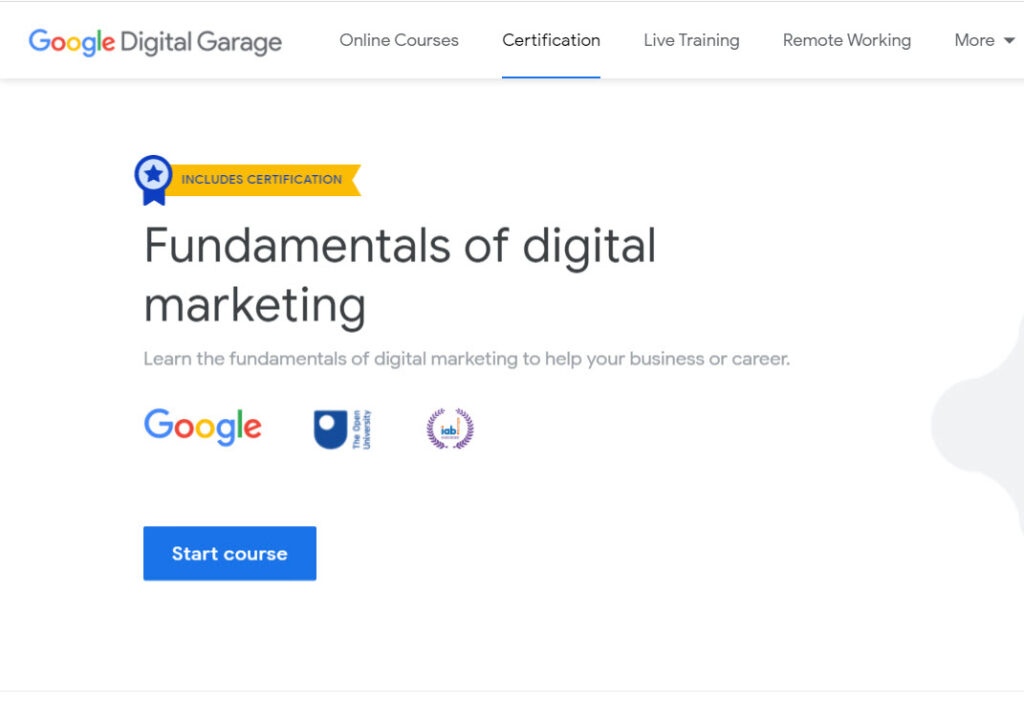Click the vertical The Open University text
The height and width of the screenshot is (705, 1024).
click(x=360, y=429)
